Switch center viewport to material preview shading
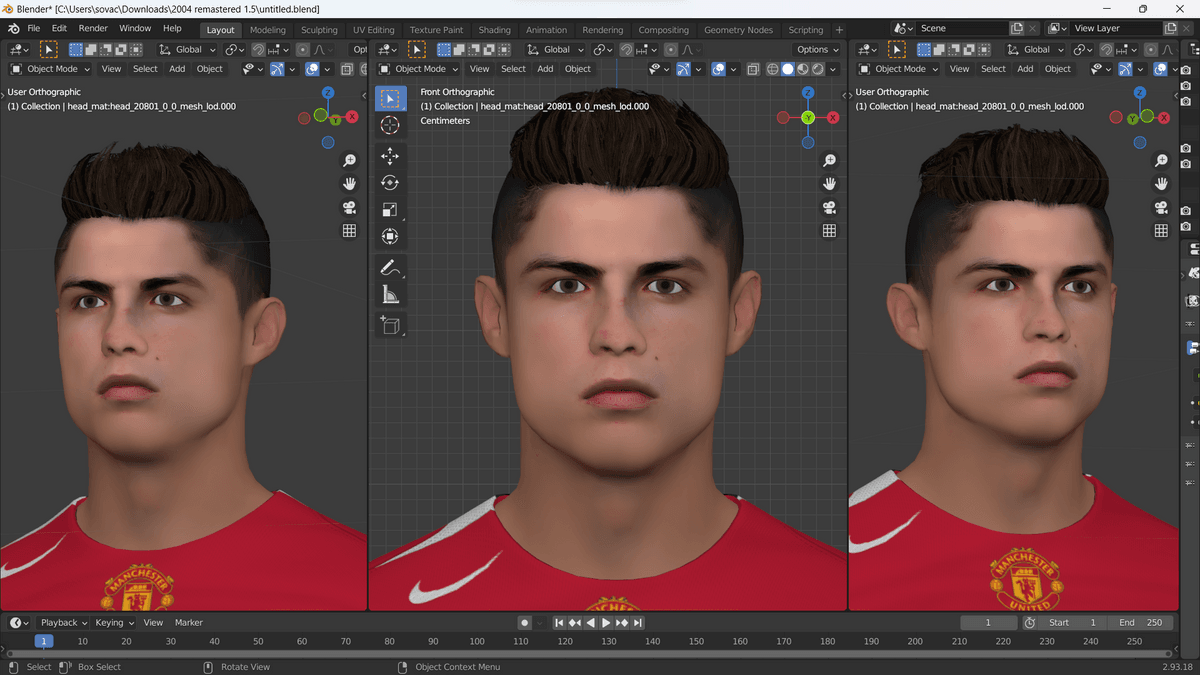 coord(803,69)
